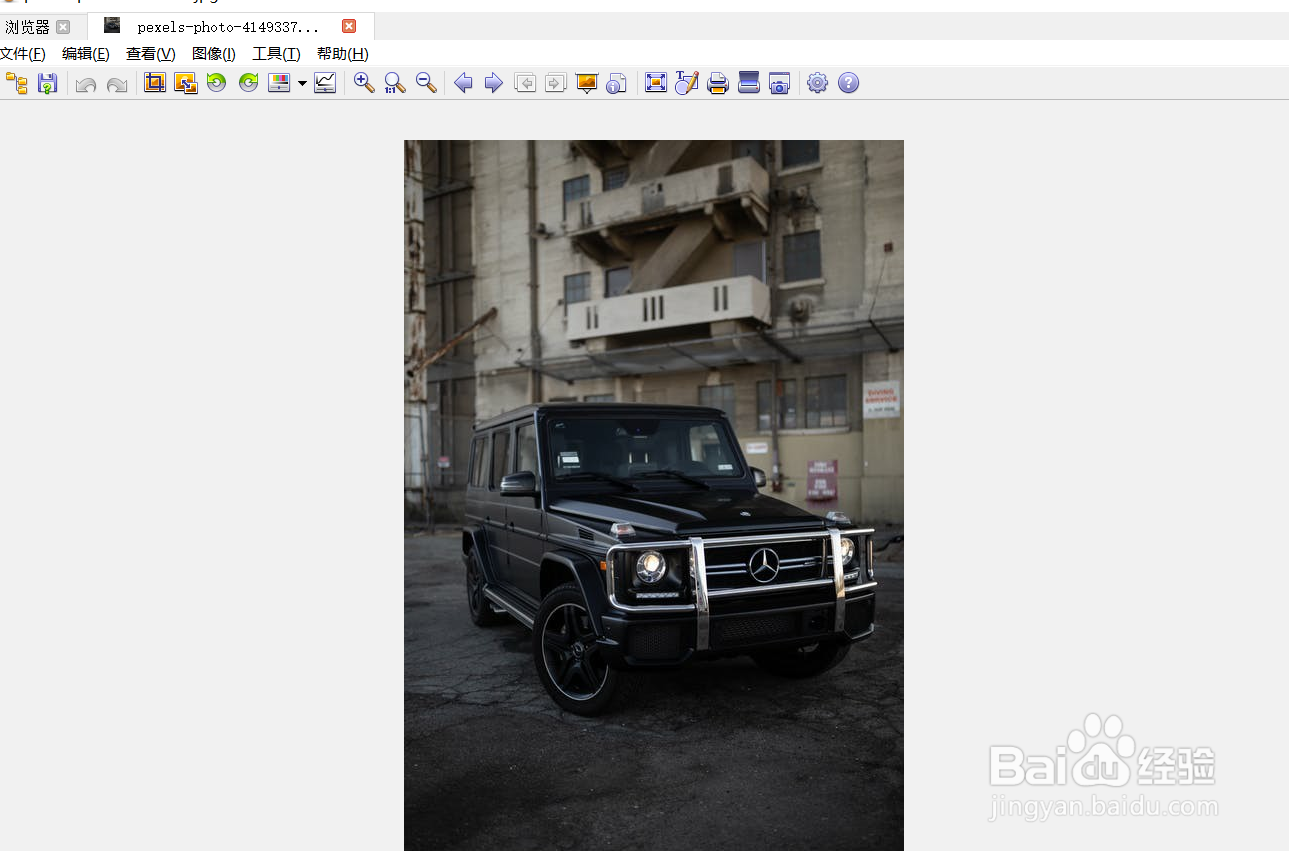Image resolution: width=1289 pixels, height=851 pixels.
Task: Rotate image clockwise icon
Action: coord(248,83)
